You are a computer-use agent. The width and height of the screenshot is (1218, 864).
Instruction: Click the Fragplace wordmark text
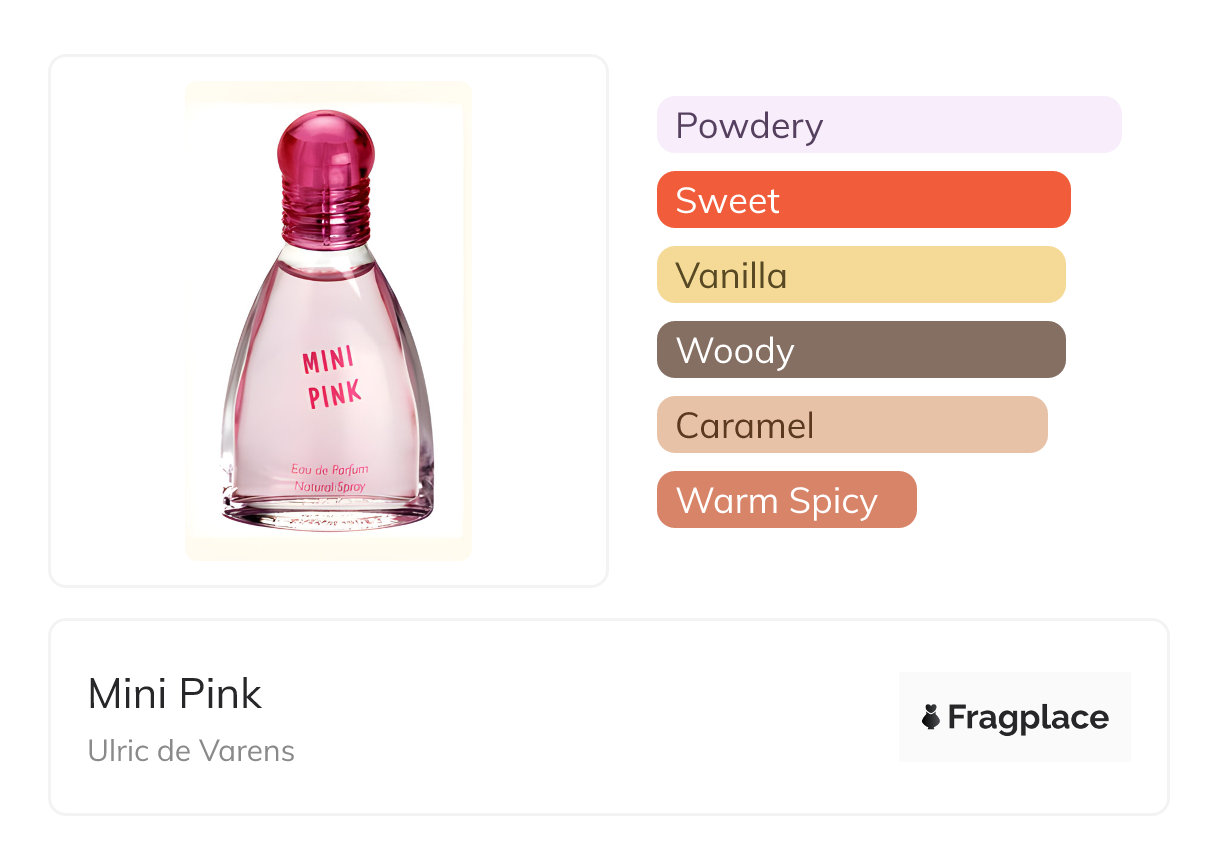point(1028,717)
